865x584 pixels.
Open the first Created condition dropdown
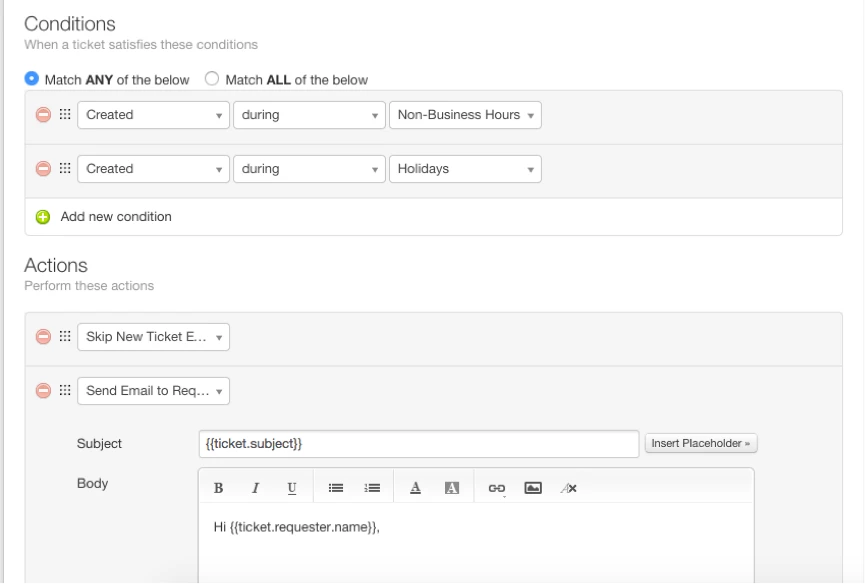coord(152,114)
